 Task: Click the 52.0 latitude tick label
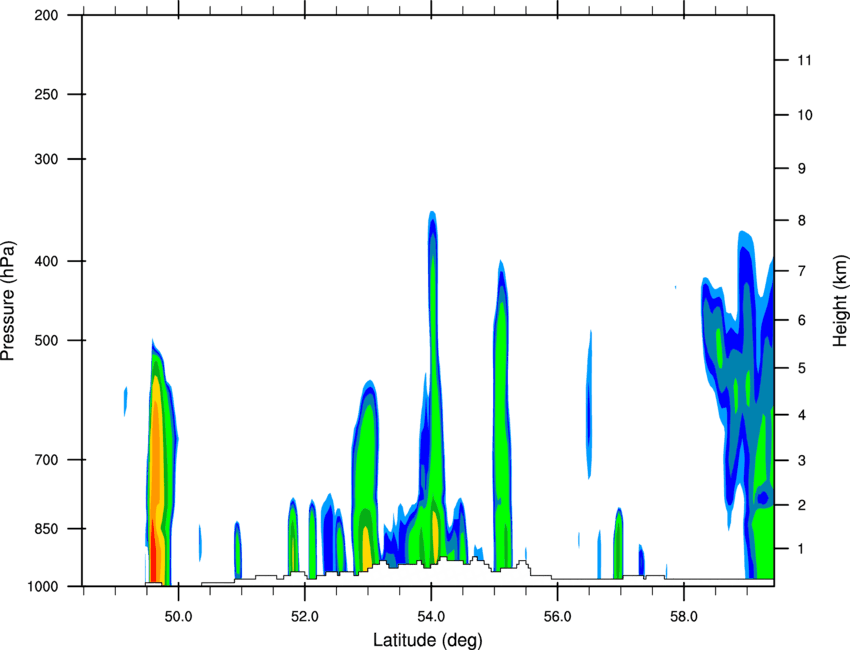(x=305, y=617)
